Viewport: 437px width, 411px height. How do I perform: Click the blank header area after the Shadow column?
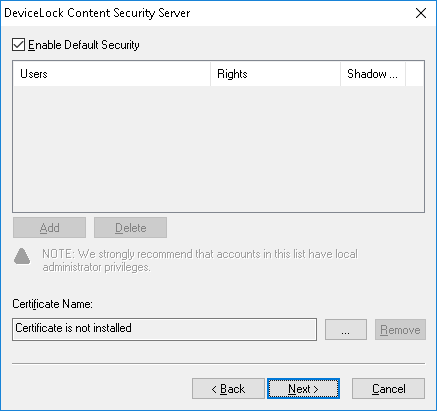coord(414,74)
